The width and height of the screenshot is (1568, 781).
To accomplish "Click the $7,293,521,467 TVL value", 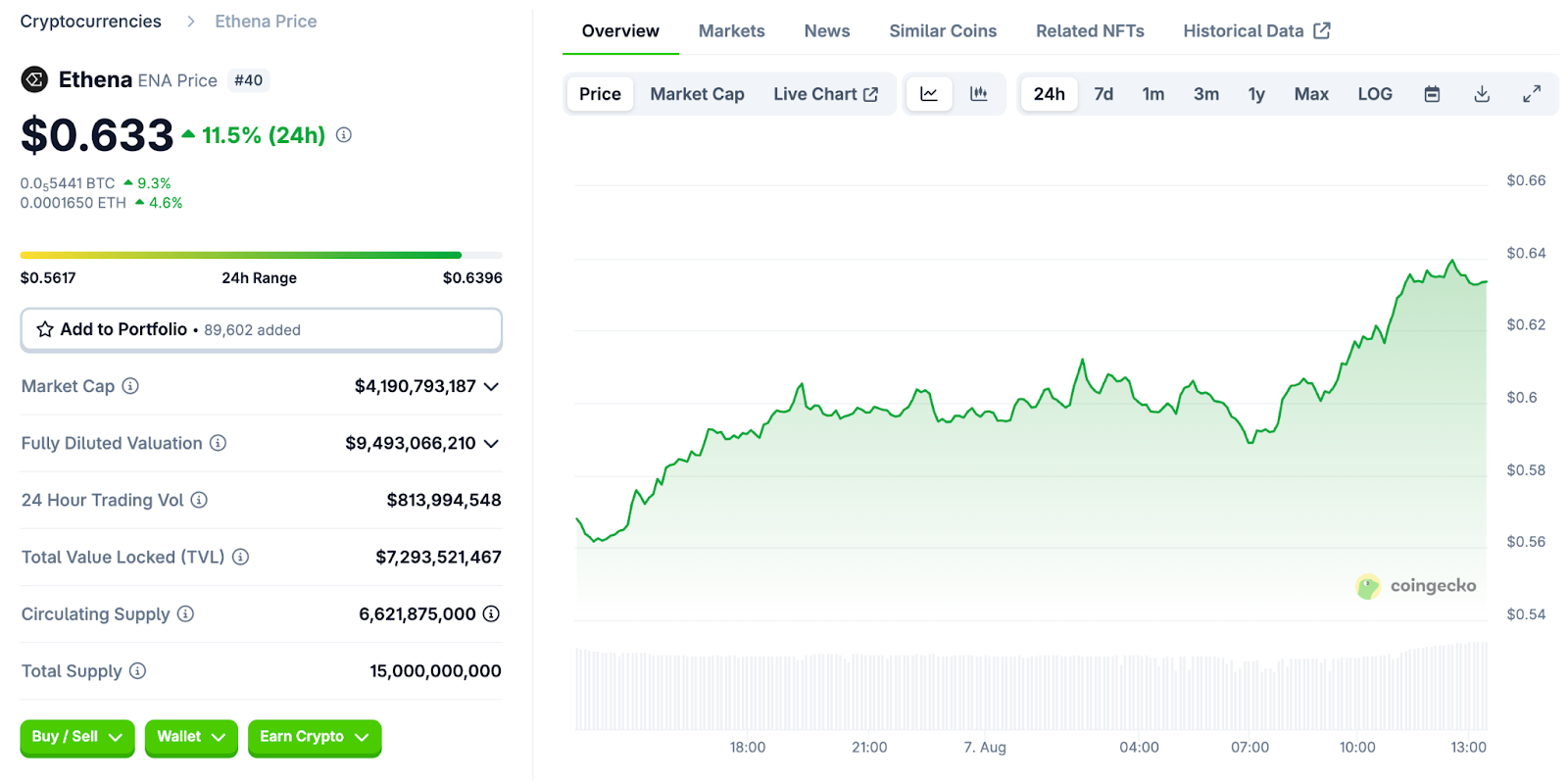I will click(439, 557).
